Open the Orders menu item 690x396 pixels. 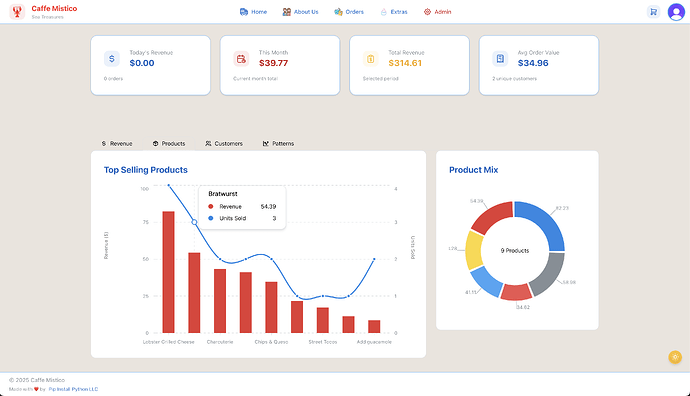349,12
